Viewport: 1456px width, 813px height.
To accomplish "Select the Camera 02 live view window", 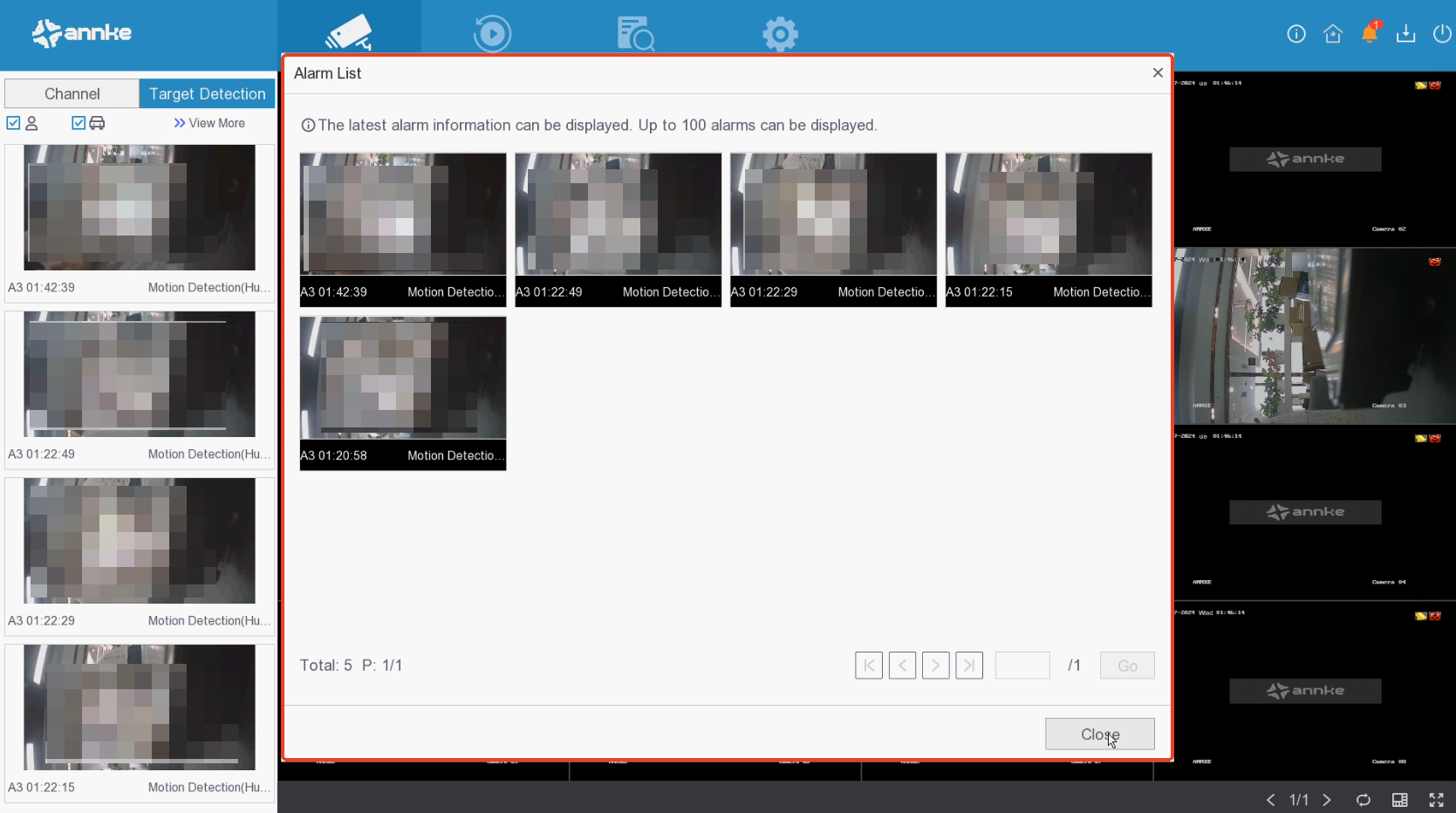I will click(1315, 159).
